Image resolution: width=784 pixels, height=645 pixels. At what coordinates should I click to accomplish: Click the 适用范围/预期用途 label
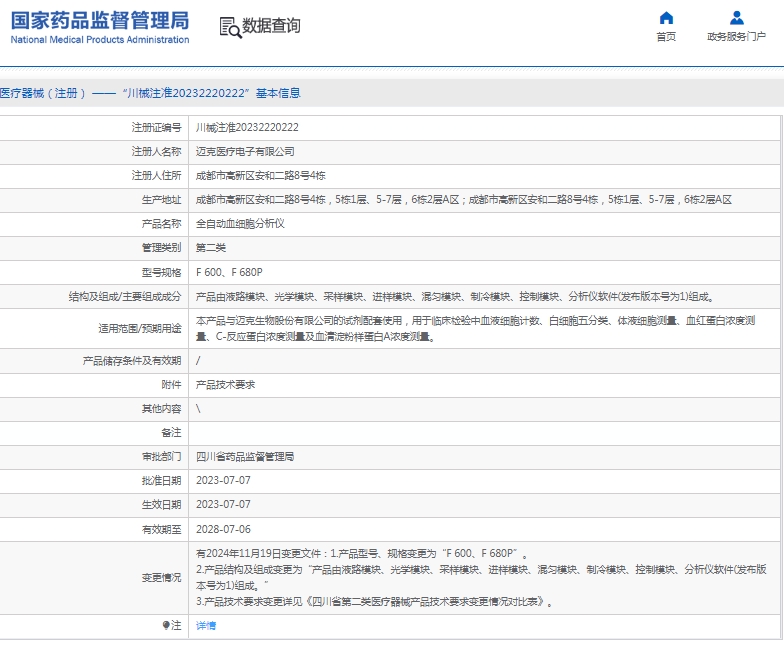[x=140, y=328]
